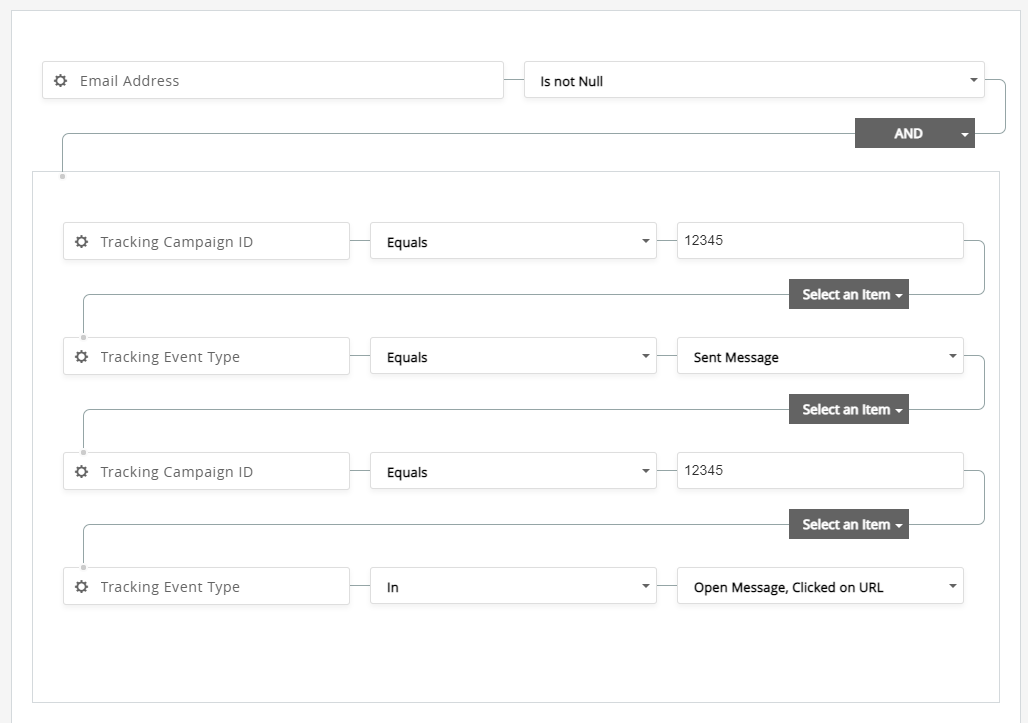Click the middle "Select an Item" button
This screenshot has height=723, width=1028.
click(x=848, y=410)
